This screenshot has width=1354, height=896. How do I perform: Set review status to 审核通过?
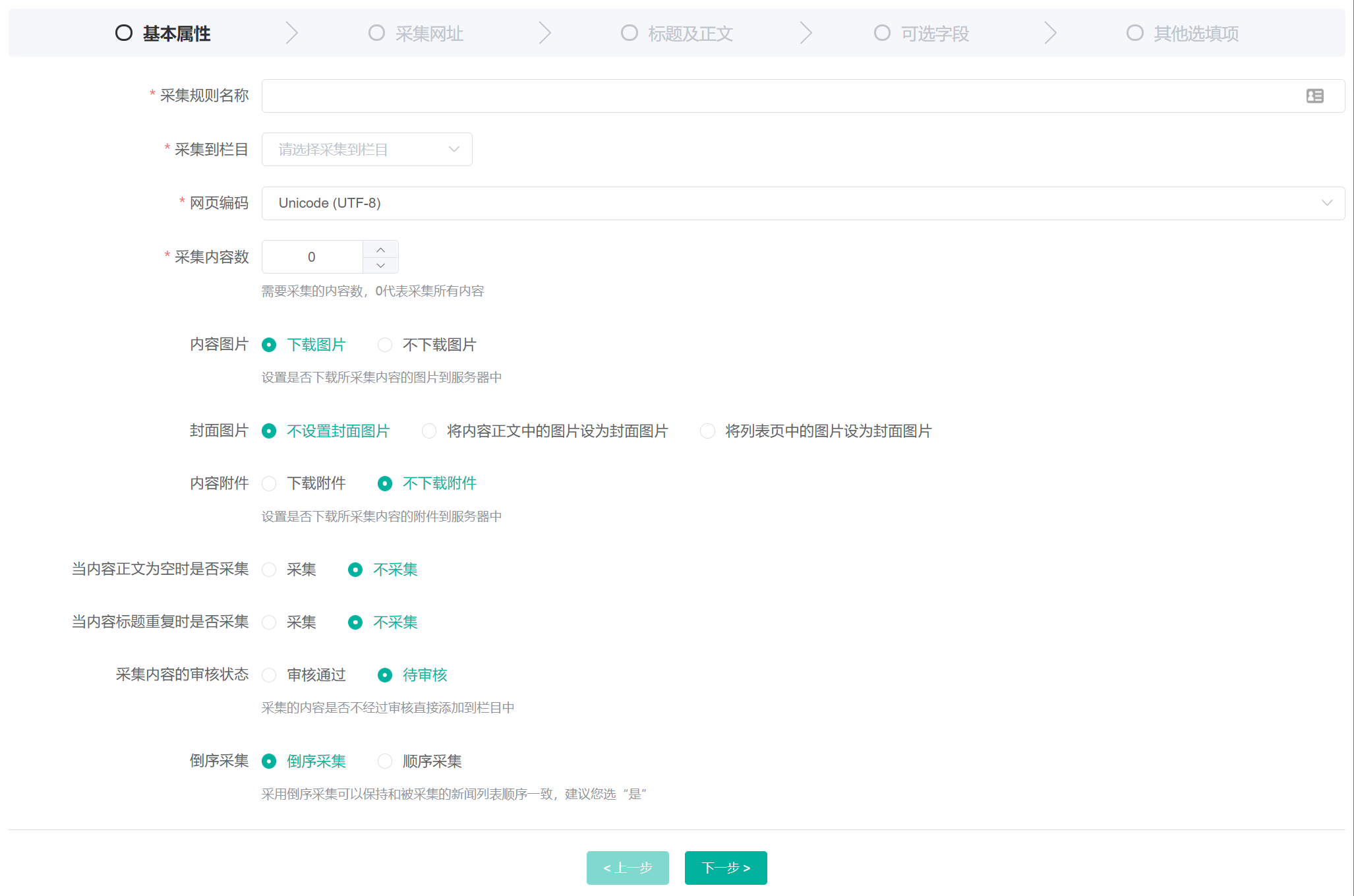point(269,675)
